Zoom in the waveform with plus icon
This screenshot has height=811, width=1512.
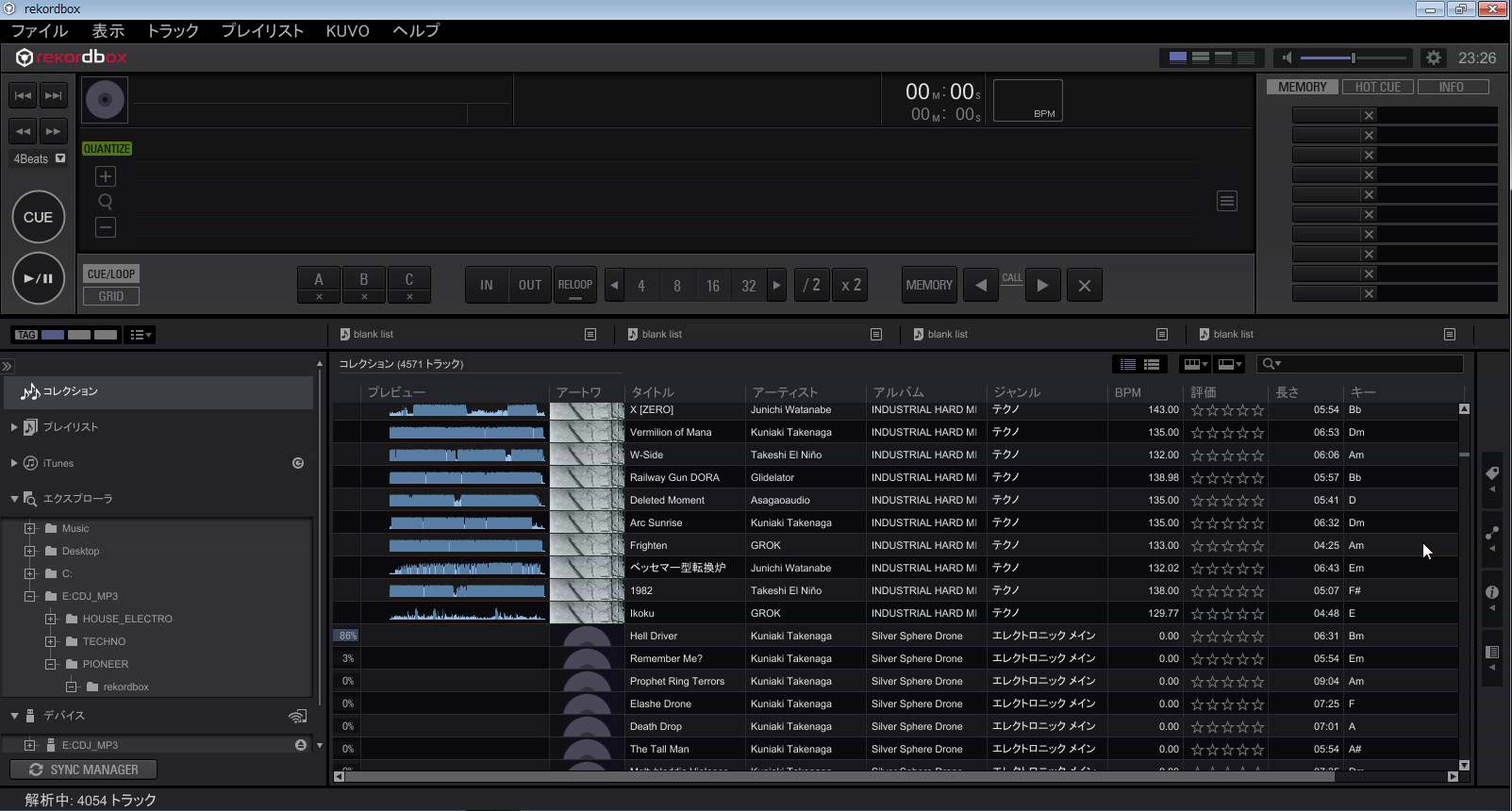click(106, 176)
